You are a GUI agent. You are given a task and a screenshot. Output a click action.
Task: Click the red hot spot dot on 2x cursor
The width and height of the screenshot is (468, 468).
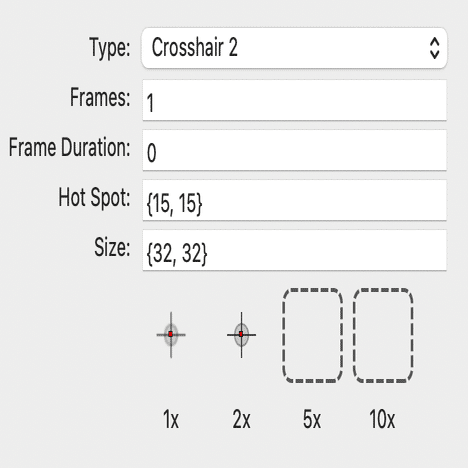(241, 334)
